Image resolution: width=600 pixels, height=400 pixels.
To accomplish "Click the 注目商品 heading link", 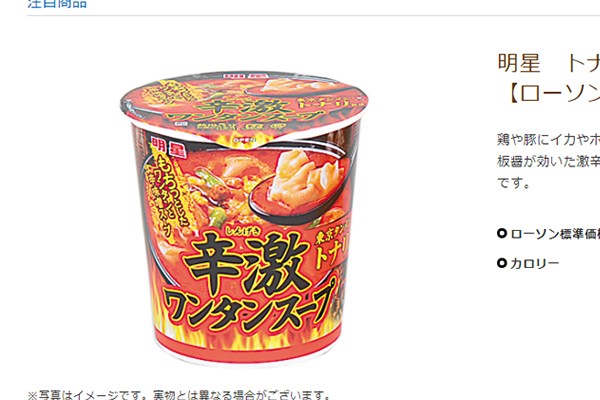I will (x=57, y=3).
